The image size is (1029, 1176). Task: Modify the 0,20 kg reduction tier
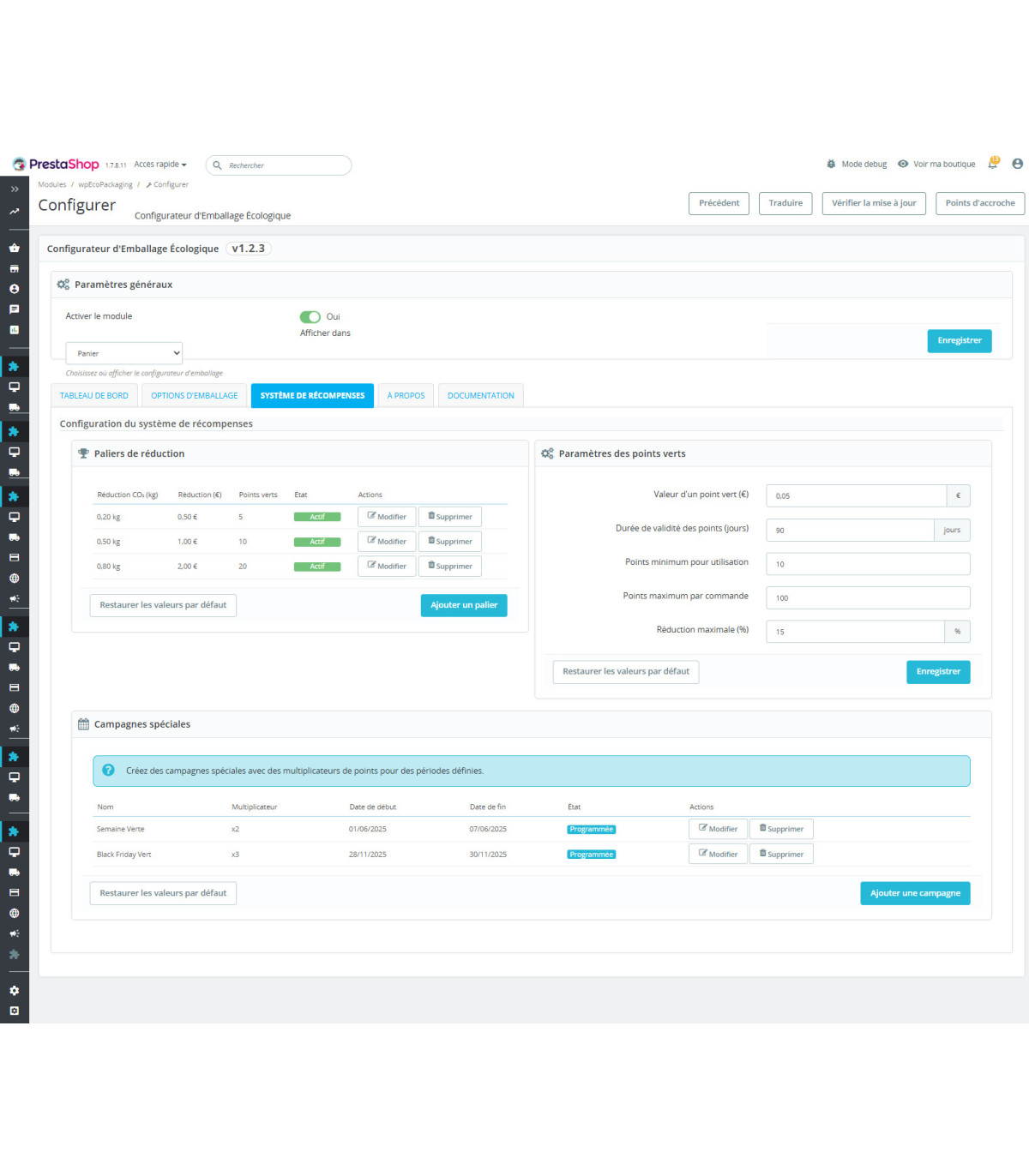[387, 517]
